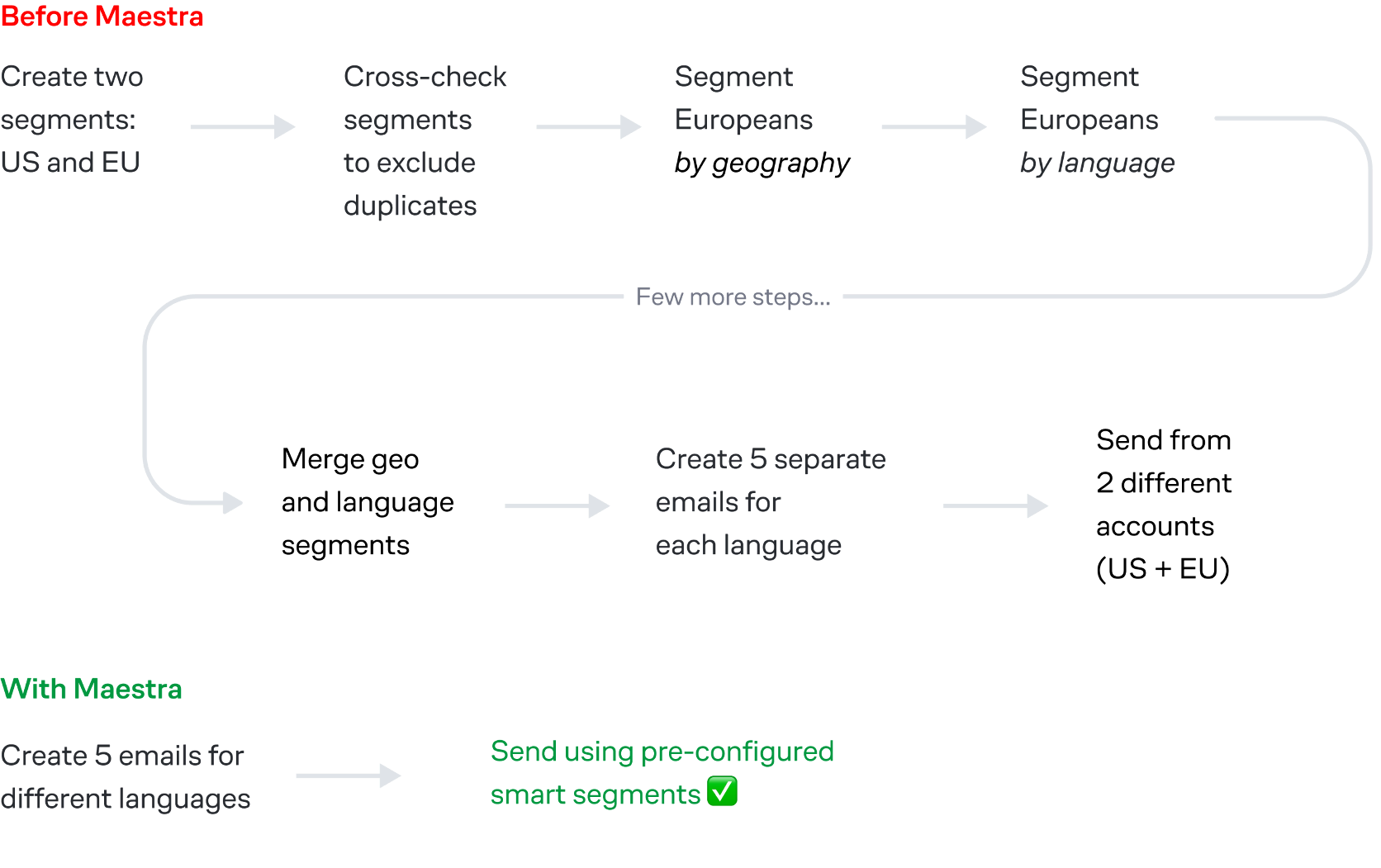Click "Few more steps..." label
Viewport: 1381px width, 868px height.
[x=733, y=296]
